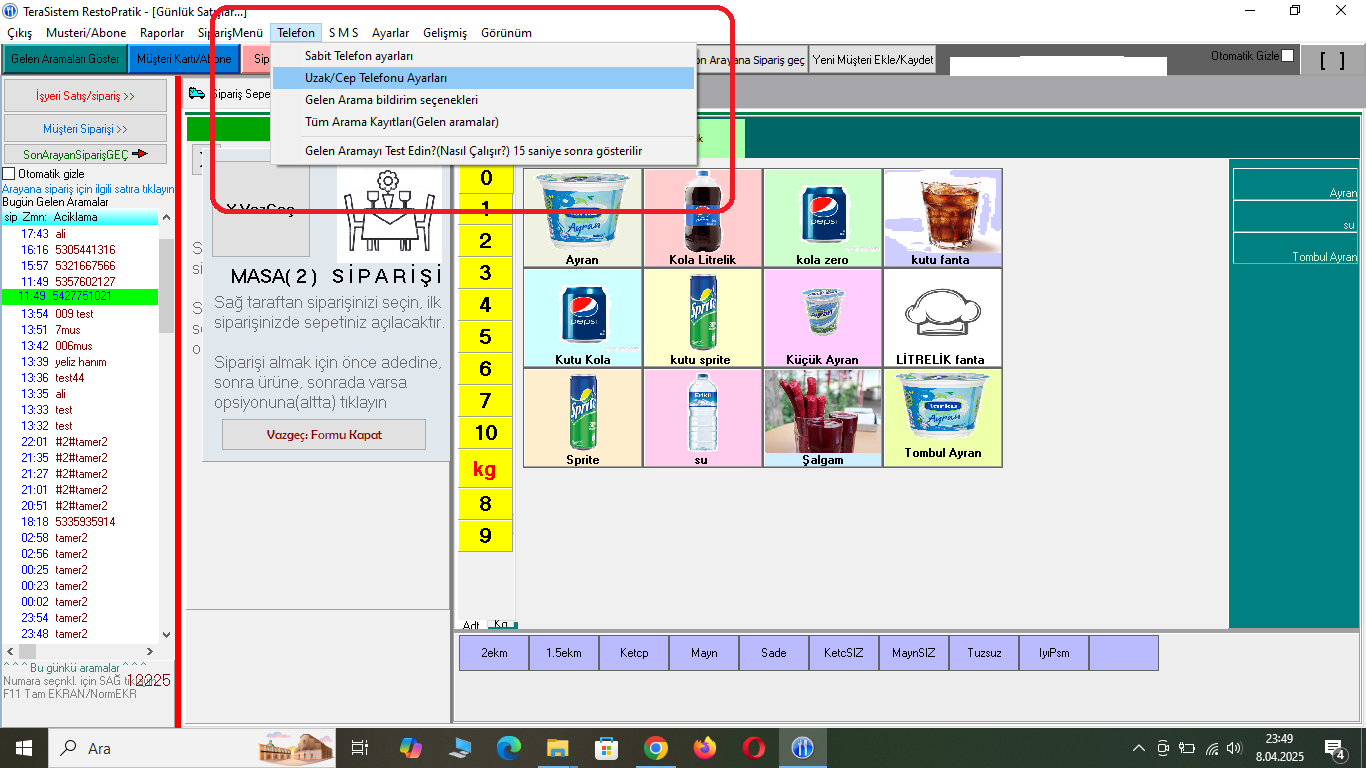Image resolution: width=1366 pixels, height=768 pixels.
Task: Run Gelen Aramayı Test Edin entry
Action: click(483, 151)
